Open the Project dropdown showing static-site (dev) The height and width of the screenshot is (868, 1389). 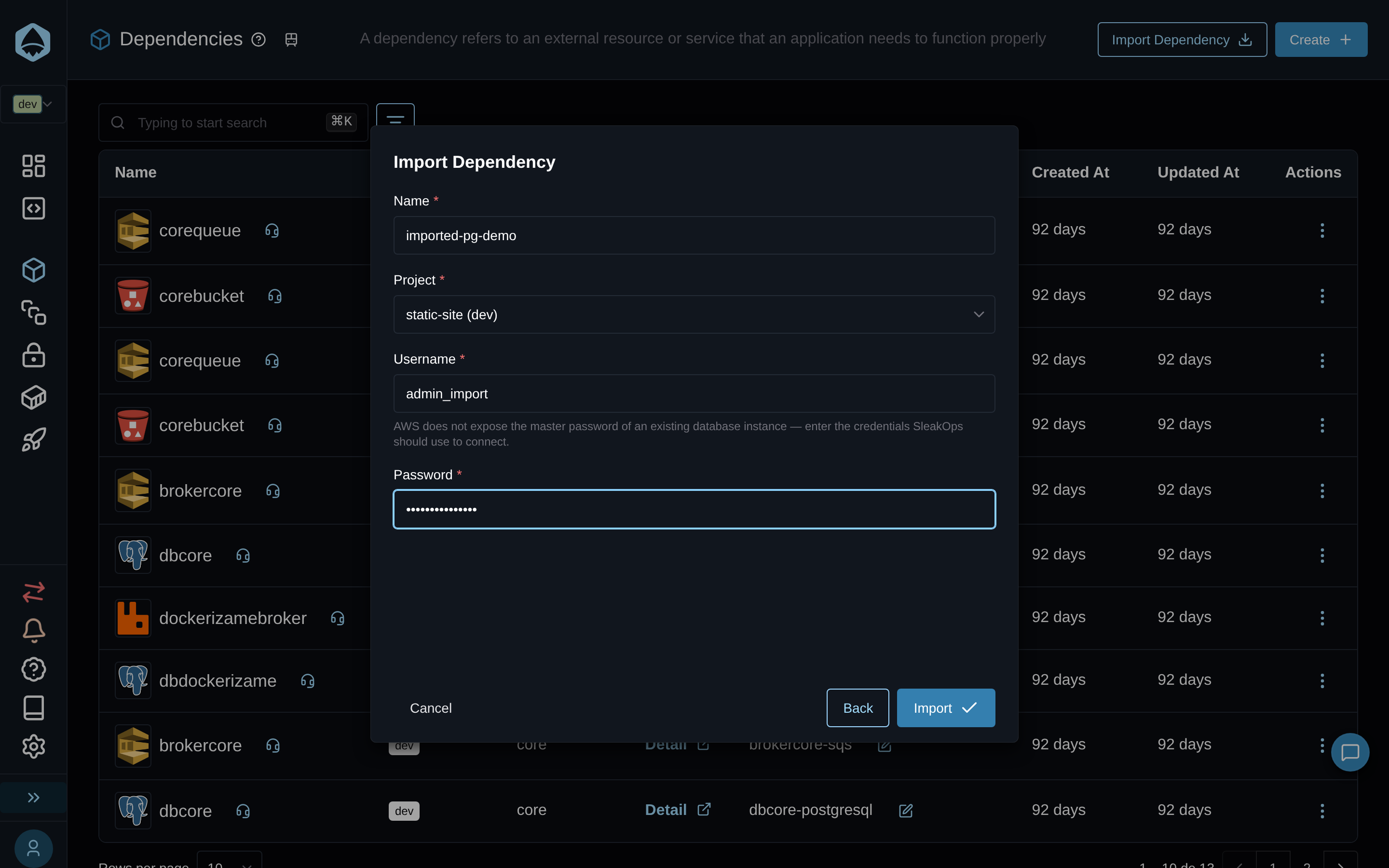(x=694, y=314)
